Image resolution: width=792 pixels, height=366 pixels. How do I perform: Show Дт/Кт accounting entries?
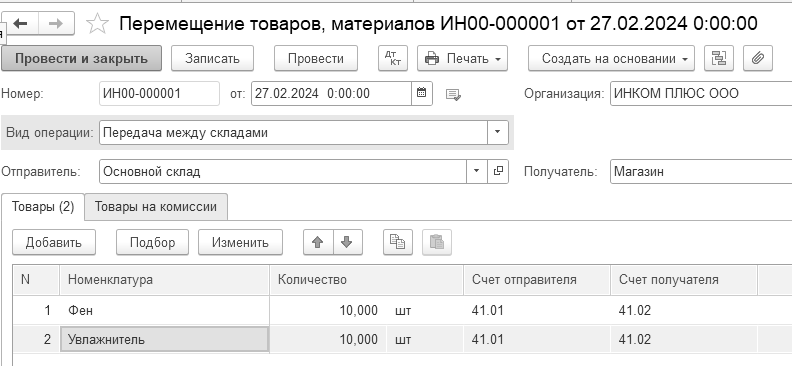[392, 59]
